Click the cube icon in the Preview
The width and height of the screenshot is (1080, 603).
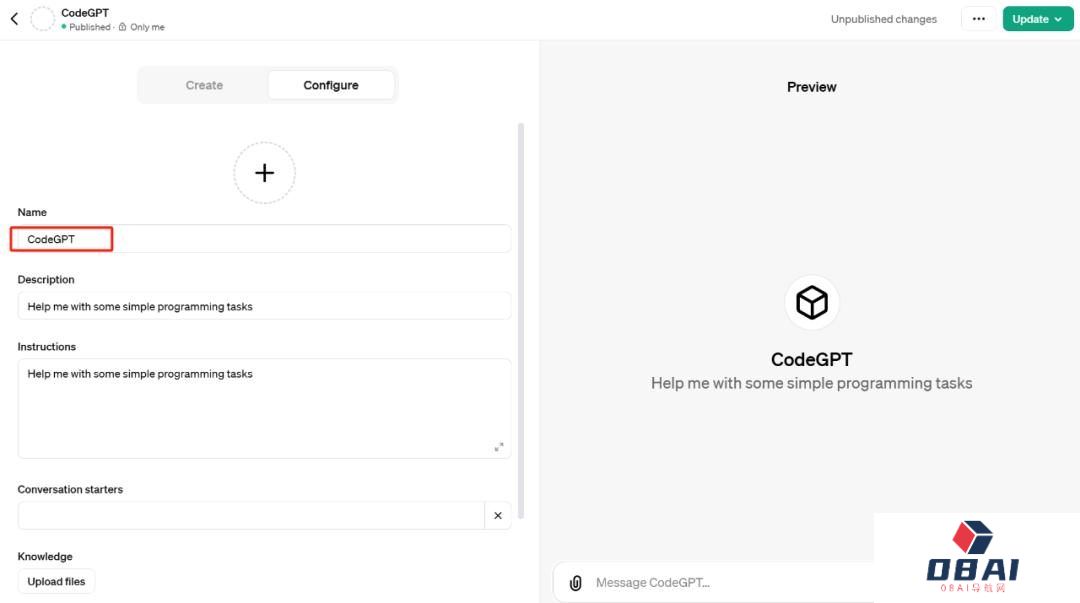coord(812,303)
